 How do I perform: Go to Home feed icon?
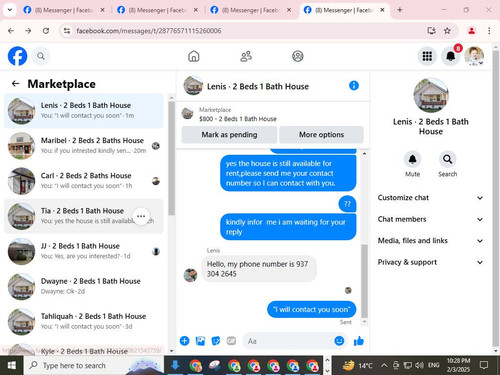click(194, 56)
